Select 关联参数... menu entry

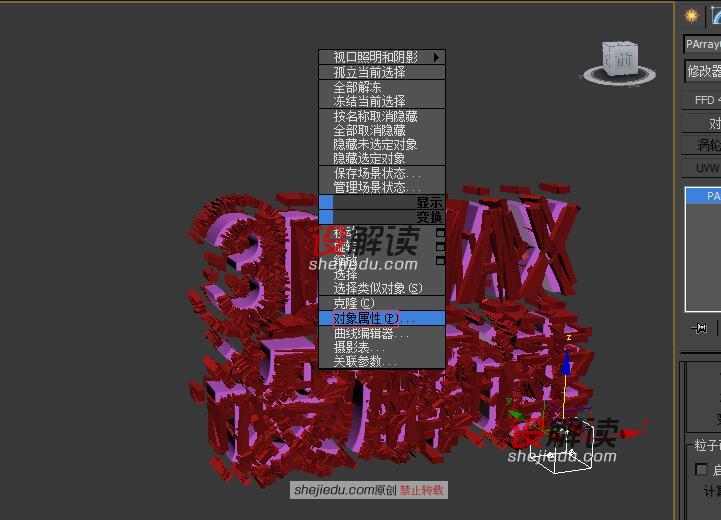pyautogui.click(x=382, y=361)
